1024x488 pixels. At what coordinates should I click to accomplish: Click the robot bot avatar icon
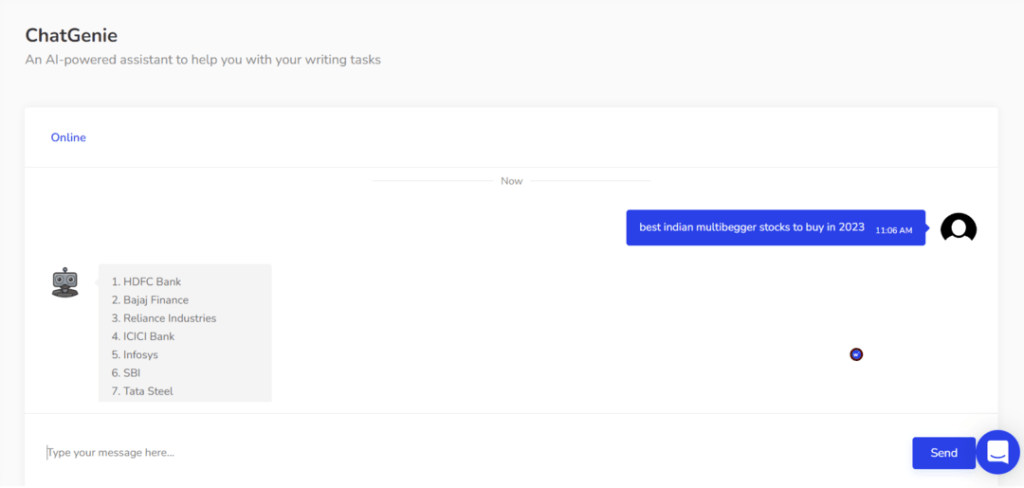pos(65,283)
